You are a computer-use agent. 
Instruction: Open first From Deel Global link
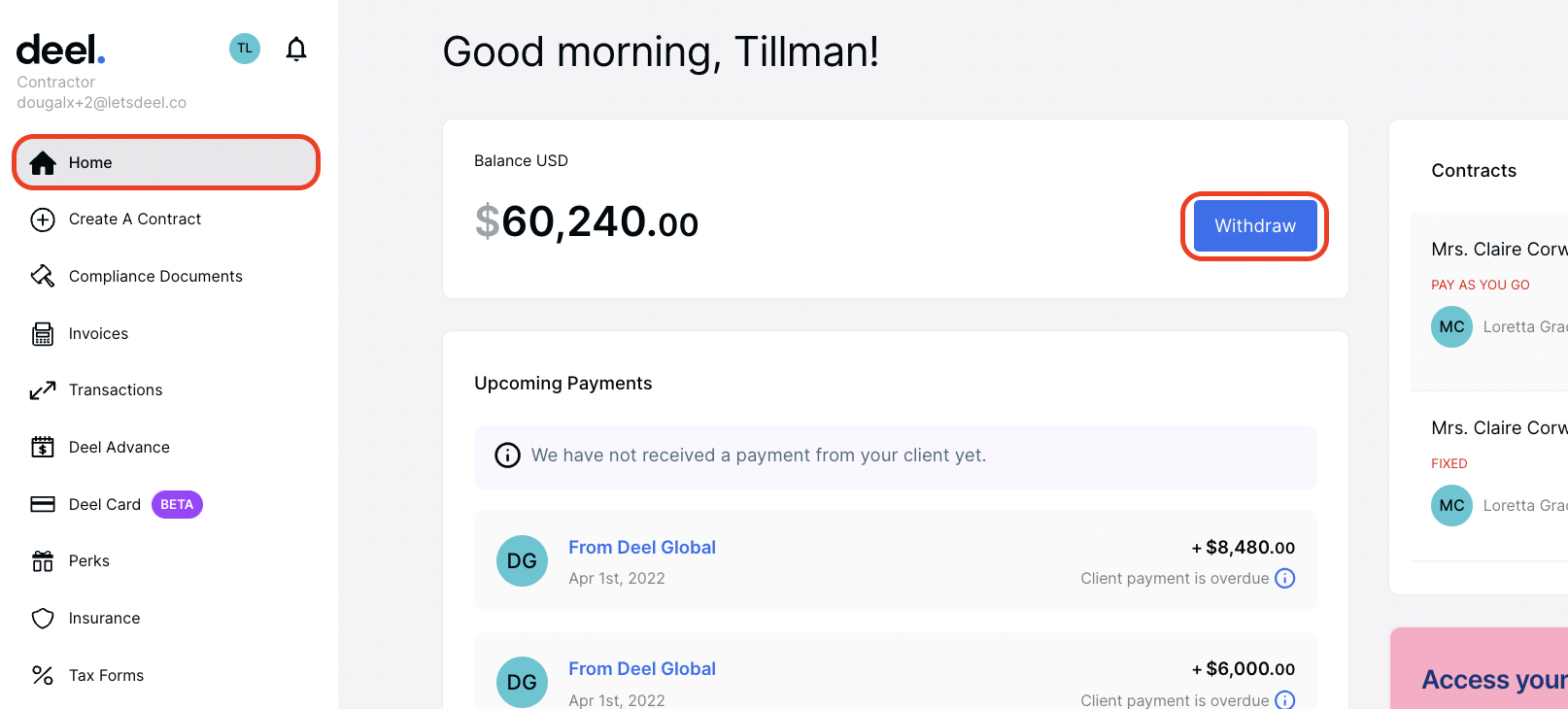[642, 548]
